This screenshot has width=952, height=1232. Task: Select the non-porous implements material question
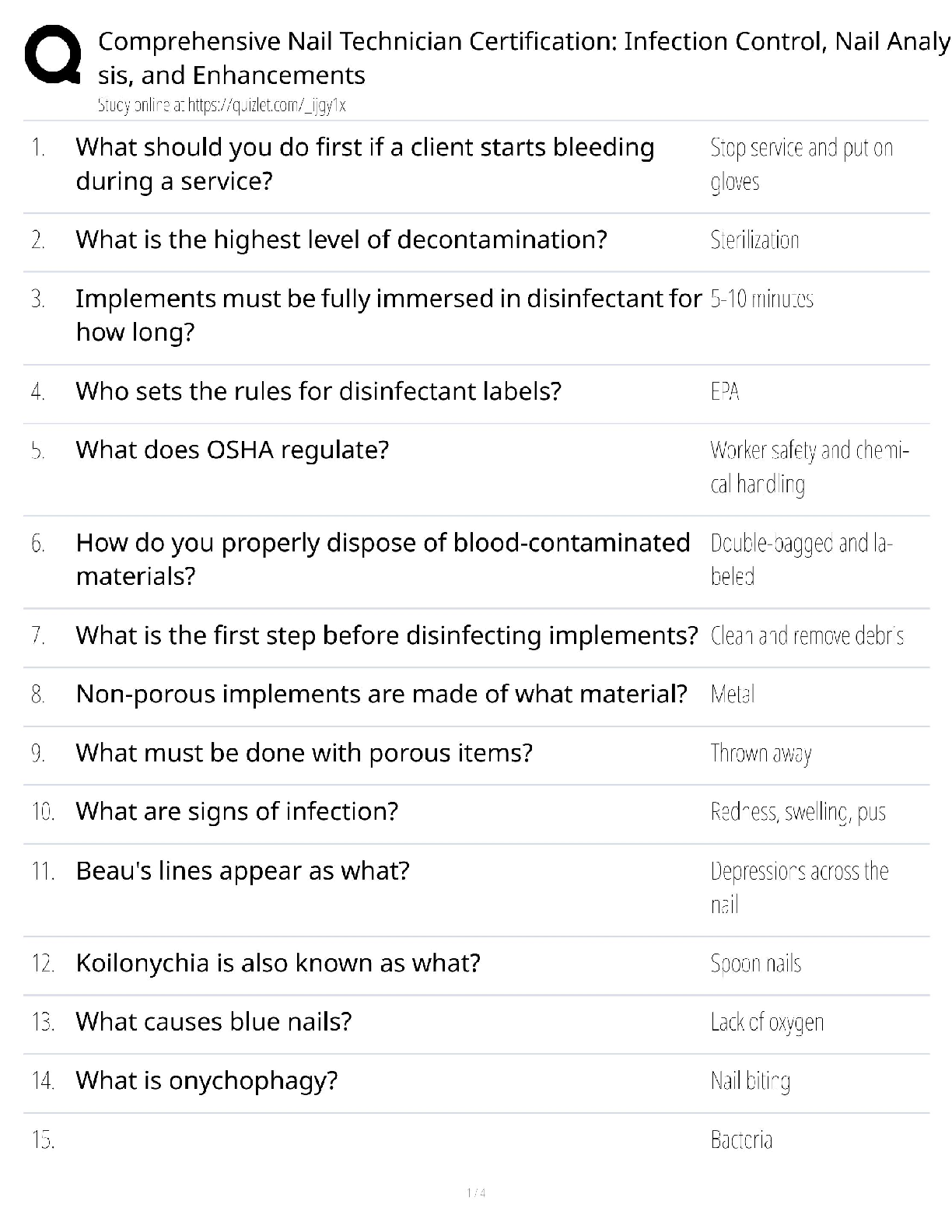point(381,694)
